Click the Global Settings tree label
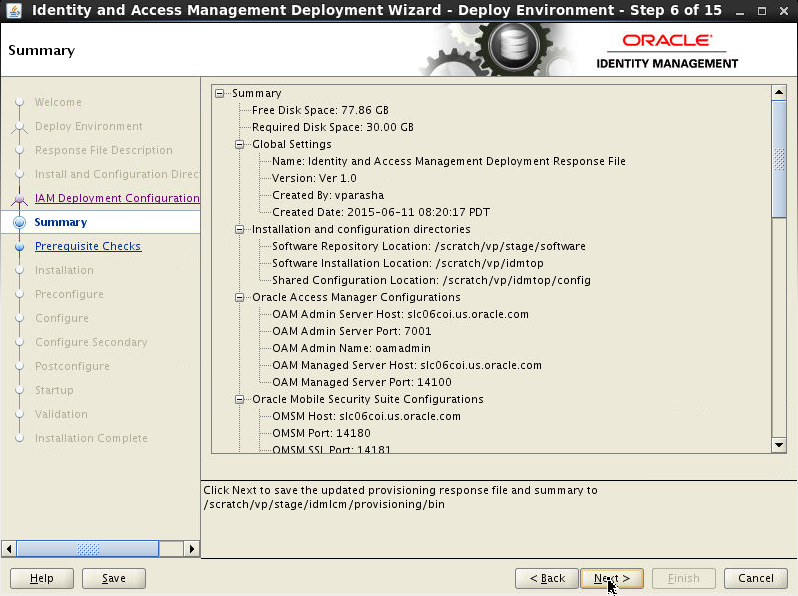 click(292, 144)
